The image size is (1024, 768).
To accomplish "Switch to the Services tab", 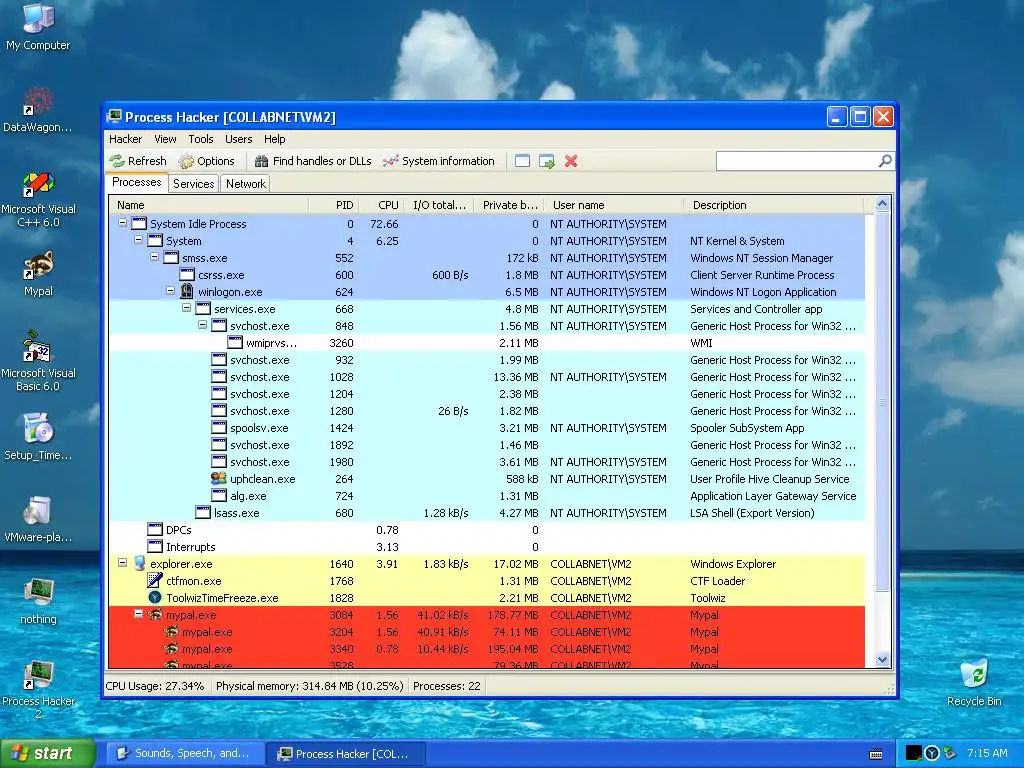I will click(x=193, y=184).
